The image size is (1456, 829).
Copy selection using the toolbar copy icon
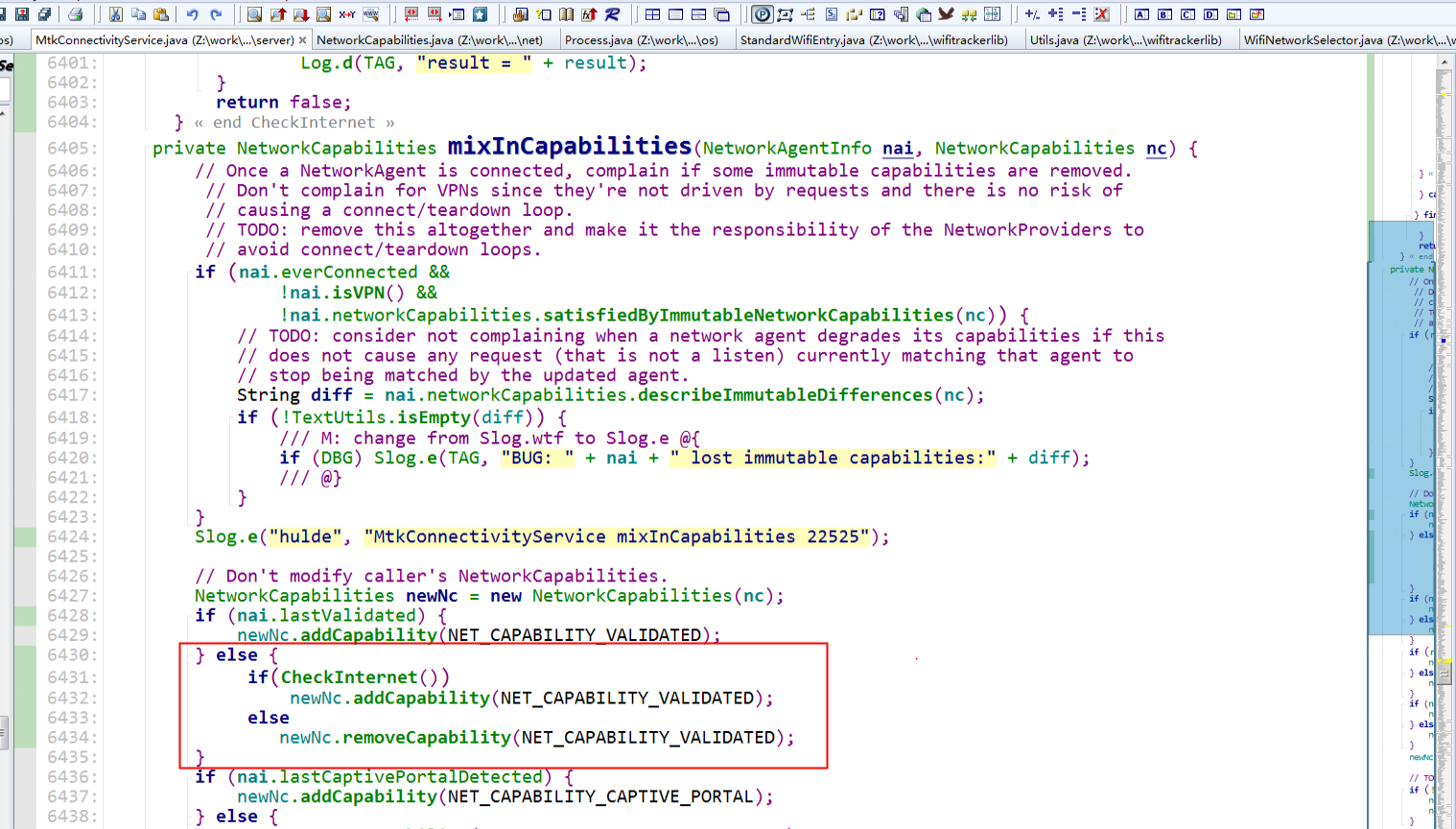click(138, 14)
